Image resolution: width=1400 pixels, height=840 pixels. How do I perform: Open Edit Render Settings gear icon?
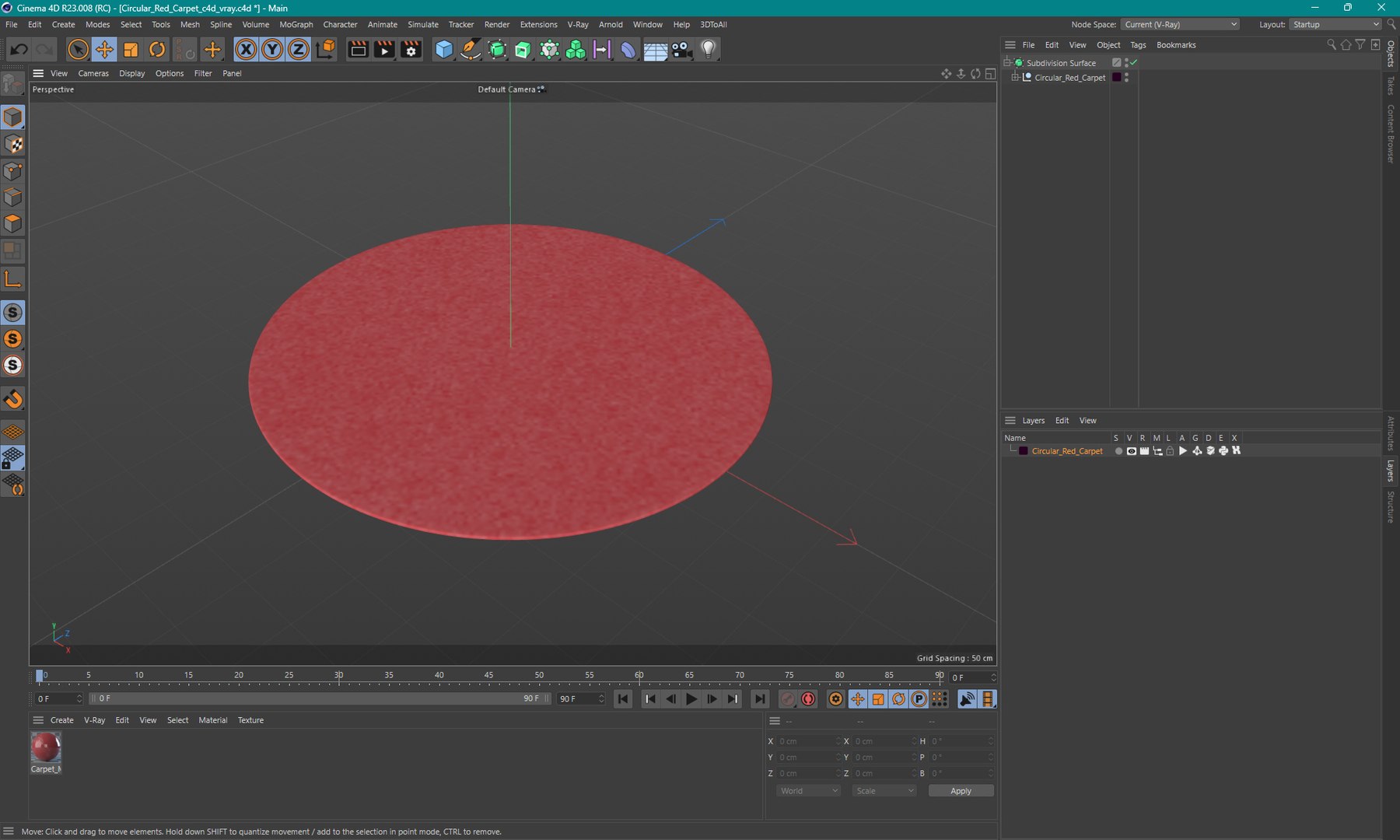pyautogui.click(x=411, y=50)
